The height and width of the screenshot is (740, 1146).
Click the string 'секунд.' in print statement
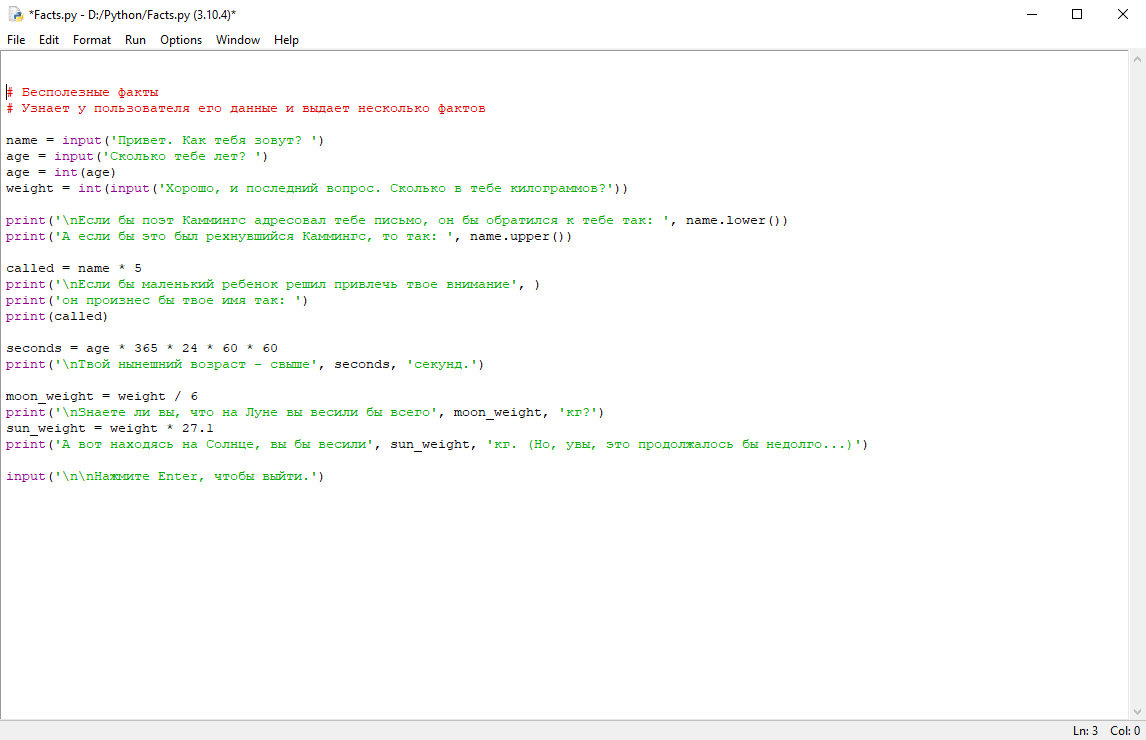(441, 364)
